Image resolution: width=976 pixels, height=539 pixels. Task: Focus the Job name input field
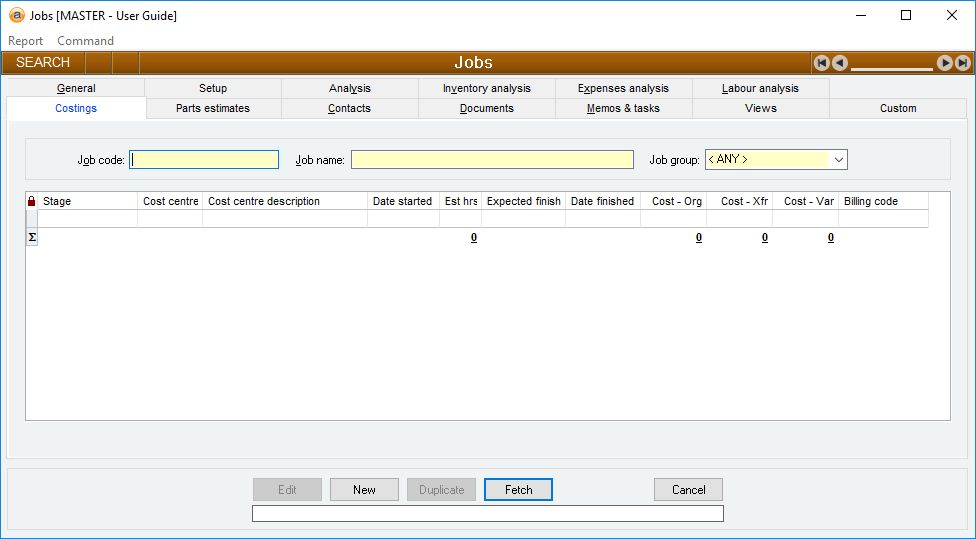pyautogui.click(x=492, y=160)
